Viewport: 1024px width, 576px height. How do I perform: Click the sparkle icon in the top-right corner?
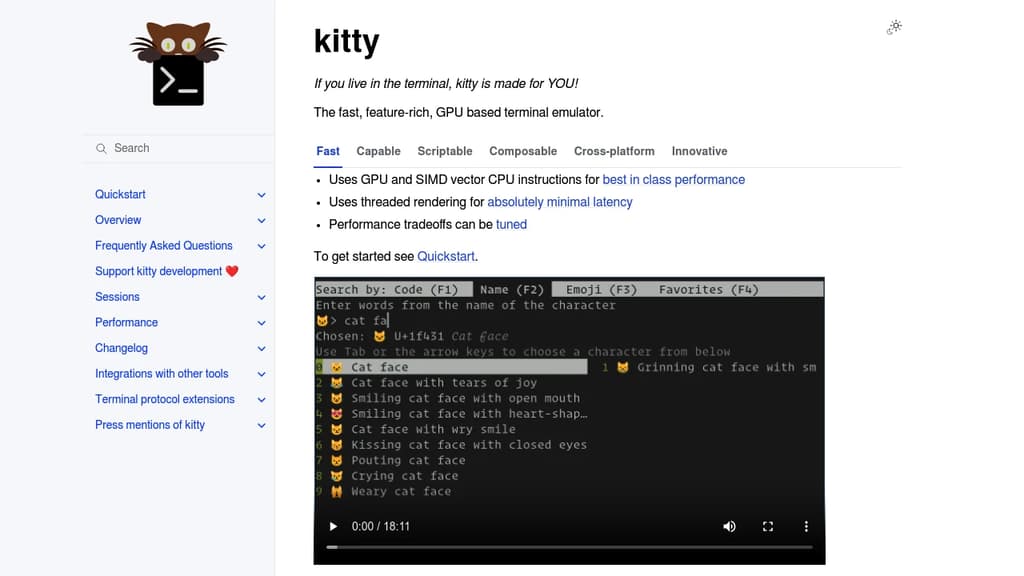point(893,28)
